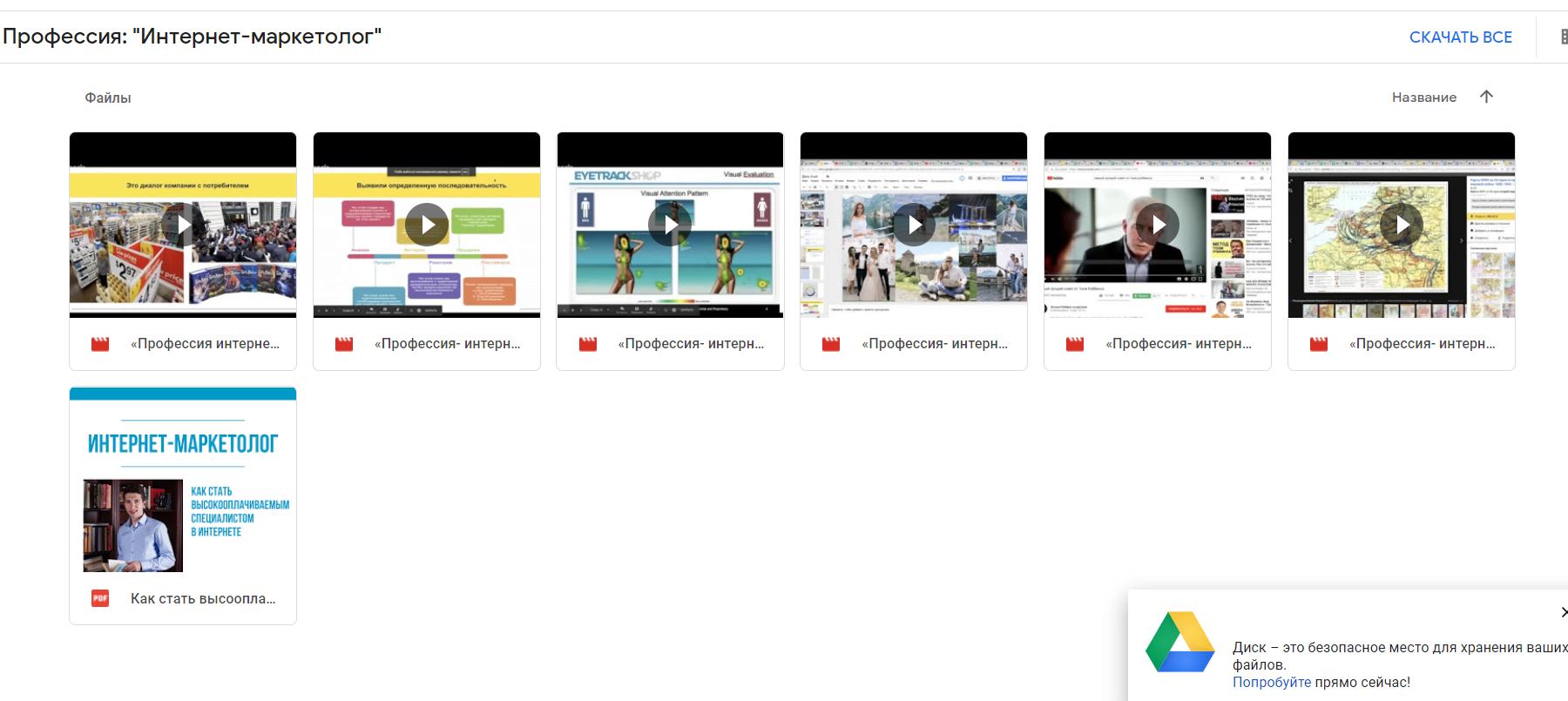Select the file name 'Как стать высоопла...'
The height and width of the screenshot is (701, 1568).
[x=203, y=598]
